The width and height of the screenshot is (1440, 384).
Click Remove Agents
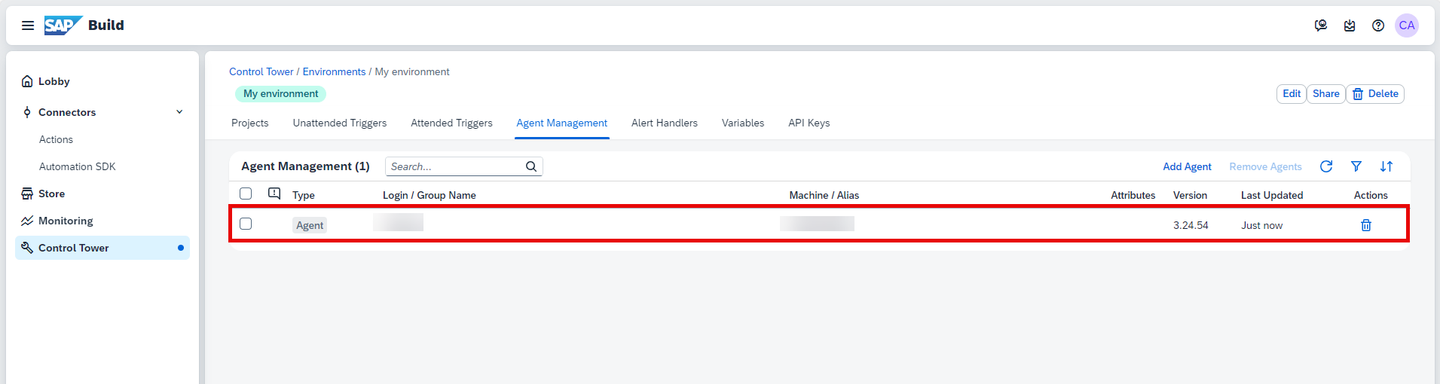[1266, 167]
